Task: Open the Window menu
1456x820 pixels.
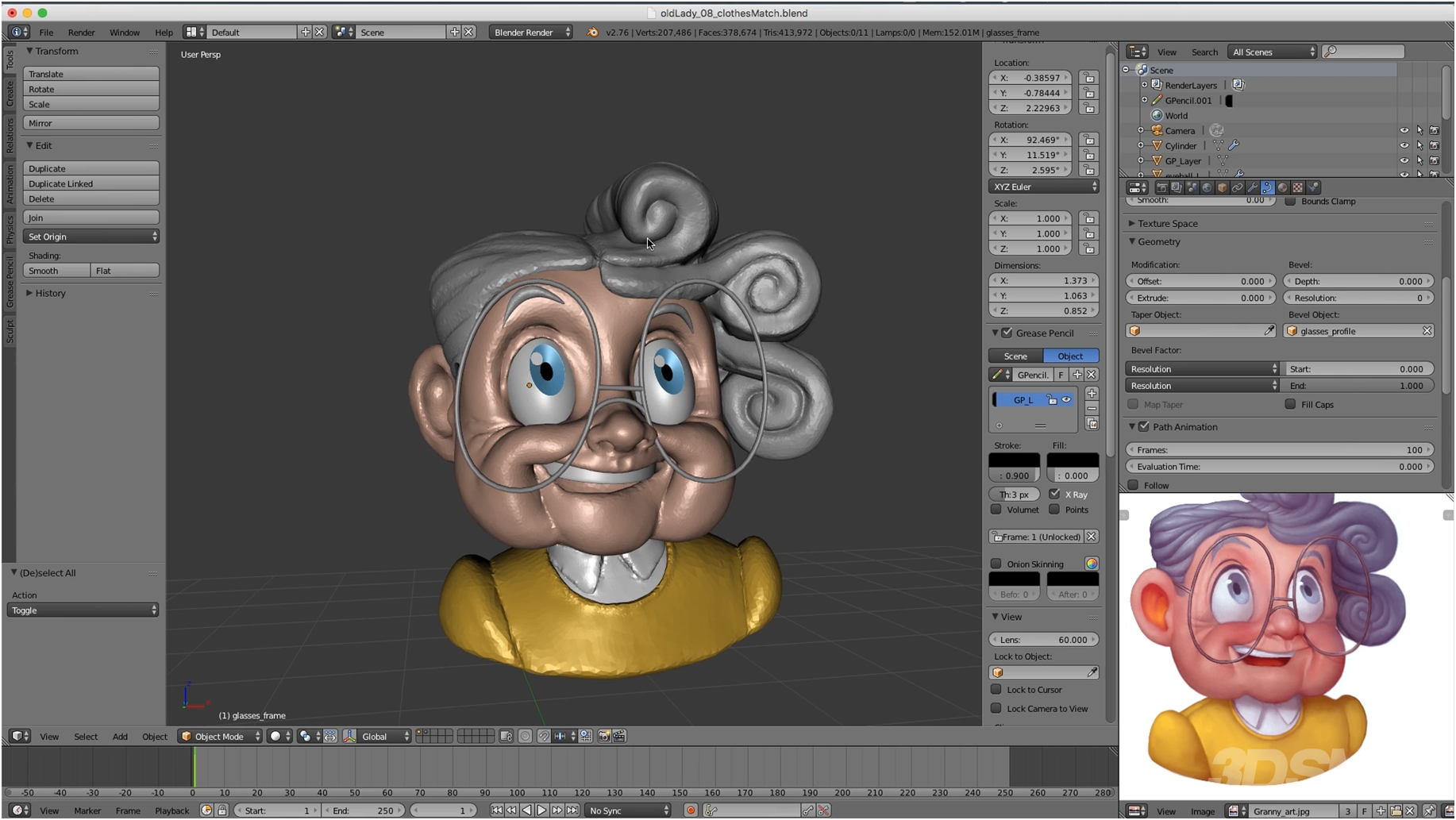Action: pos(124,33)
